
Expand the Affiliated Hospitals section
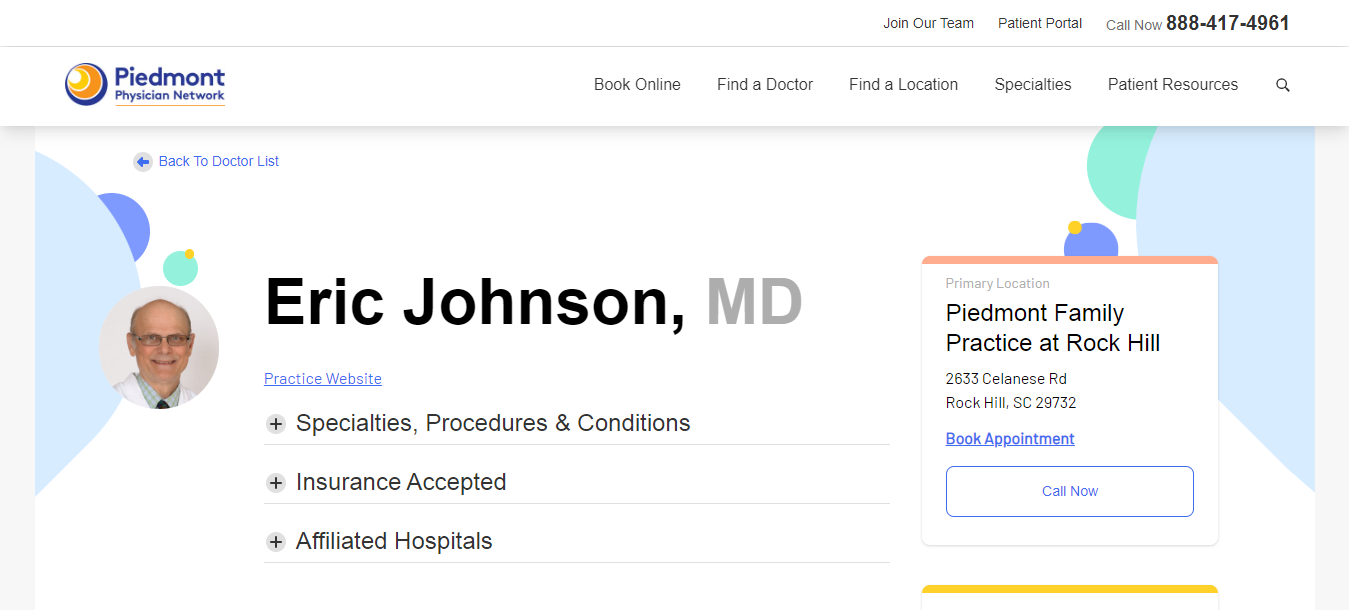(x=394, y=541)
